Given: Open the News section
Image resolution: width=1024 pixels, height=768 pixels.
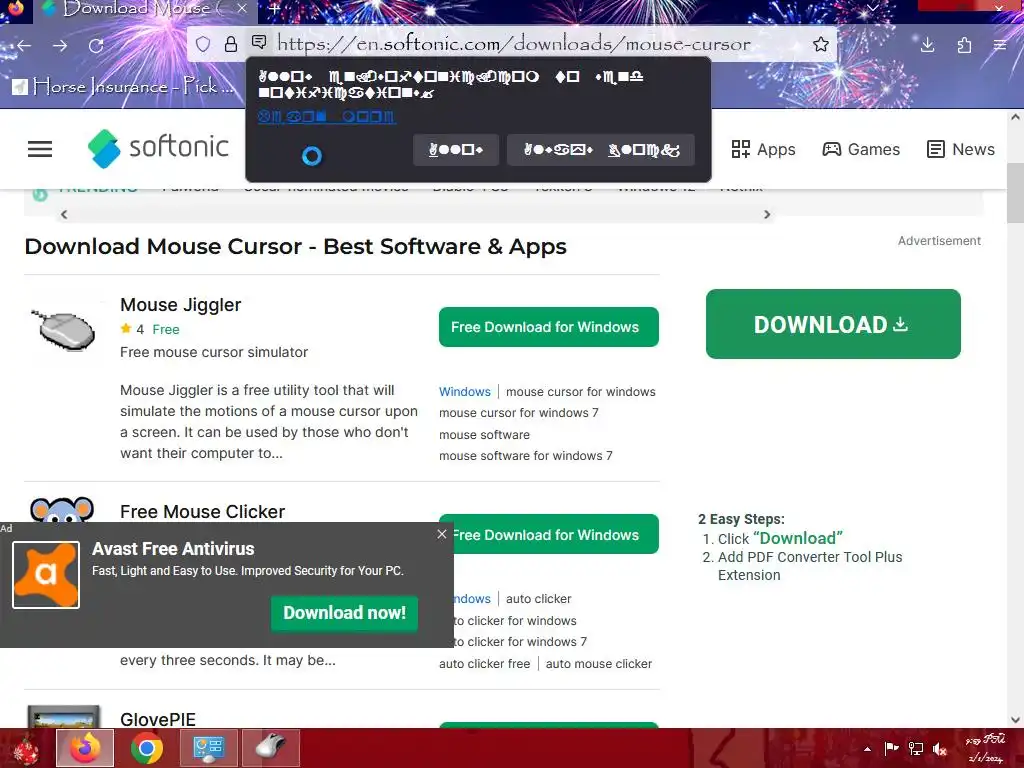Looking at the screenshot, I should pos(961,150).
